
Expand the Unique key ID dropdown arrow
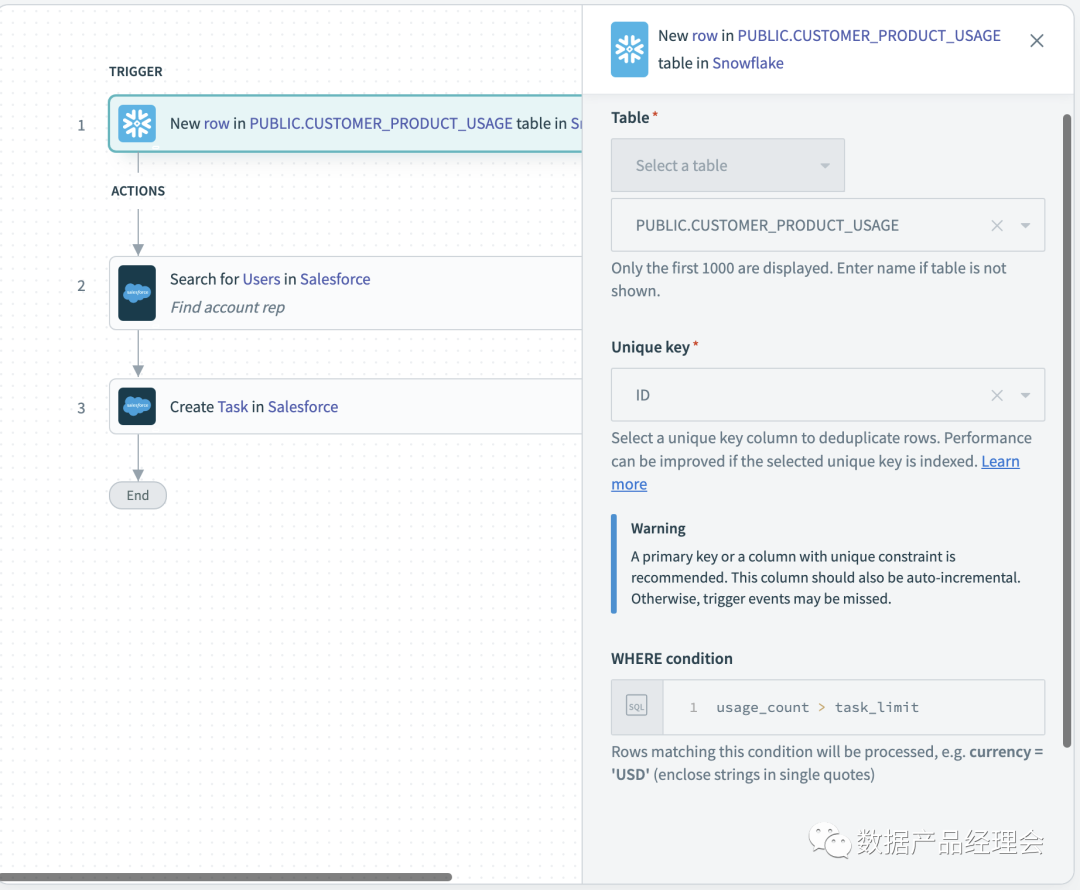(x=1025, y=395)
